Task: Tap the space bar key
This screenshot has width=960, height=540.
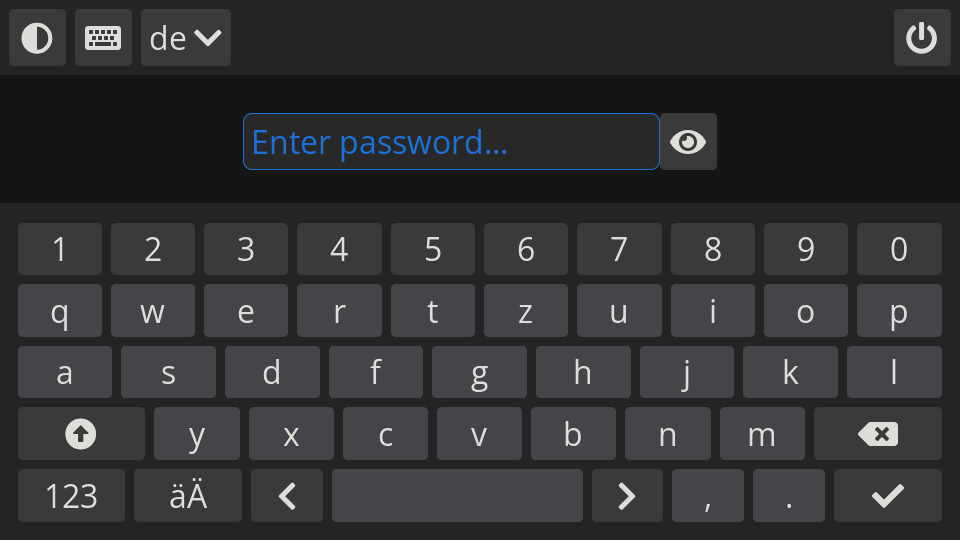Action: 457,495
